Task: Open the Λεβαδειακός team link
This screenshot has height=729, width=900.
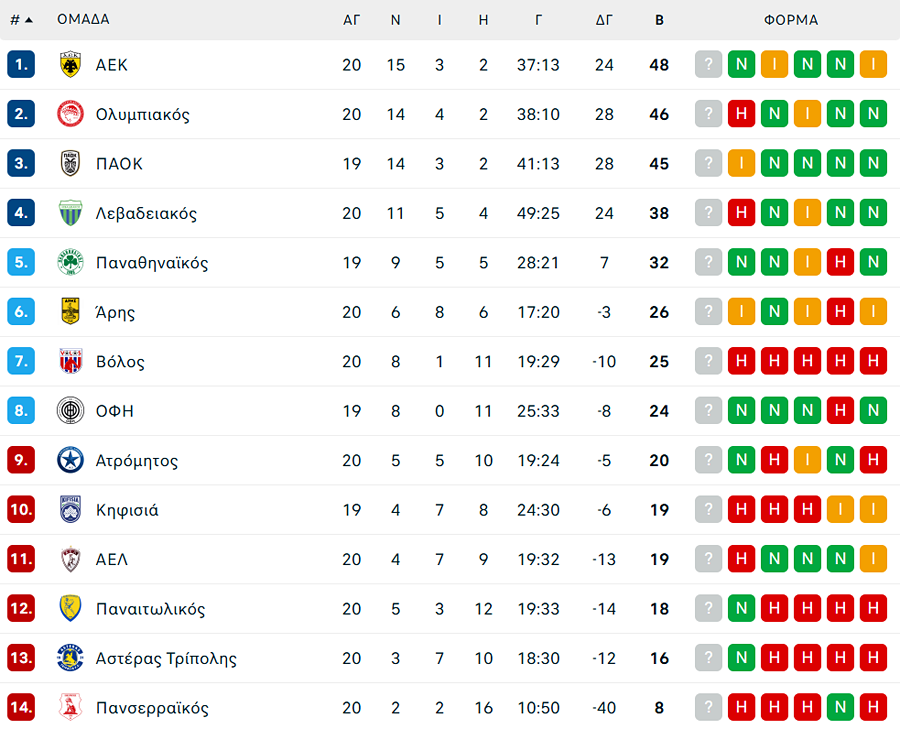Action: [x=146, y=213]
